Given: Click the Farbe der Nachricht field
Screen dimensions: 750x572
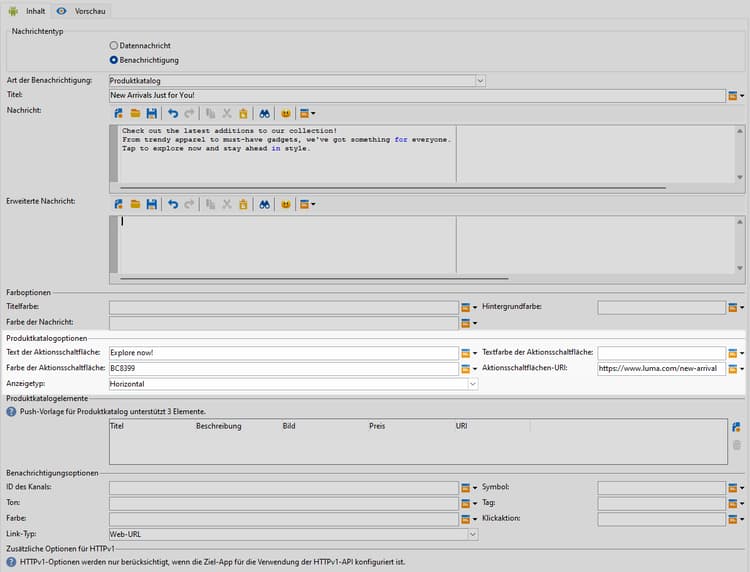Looking at the screenshot, I should 284,323.
